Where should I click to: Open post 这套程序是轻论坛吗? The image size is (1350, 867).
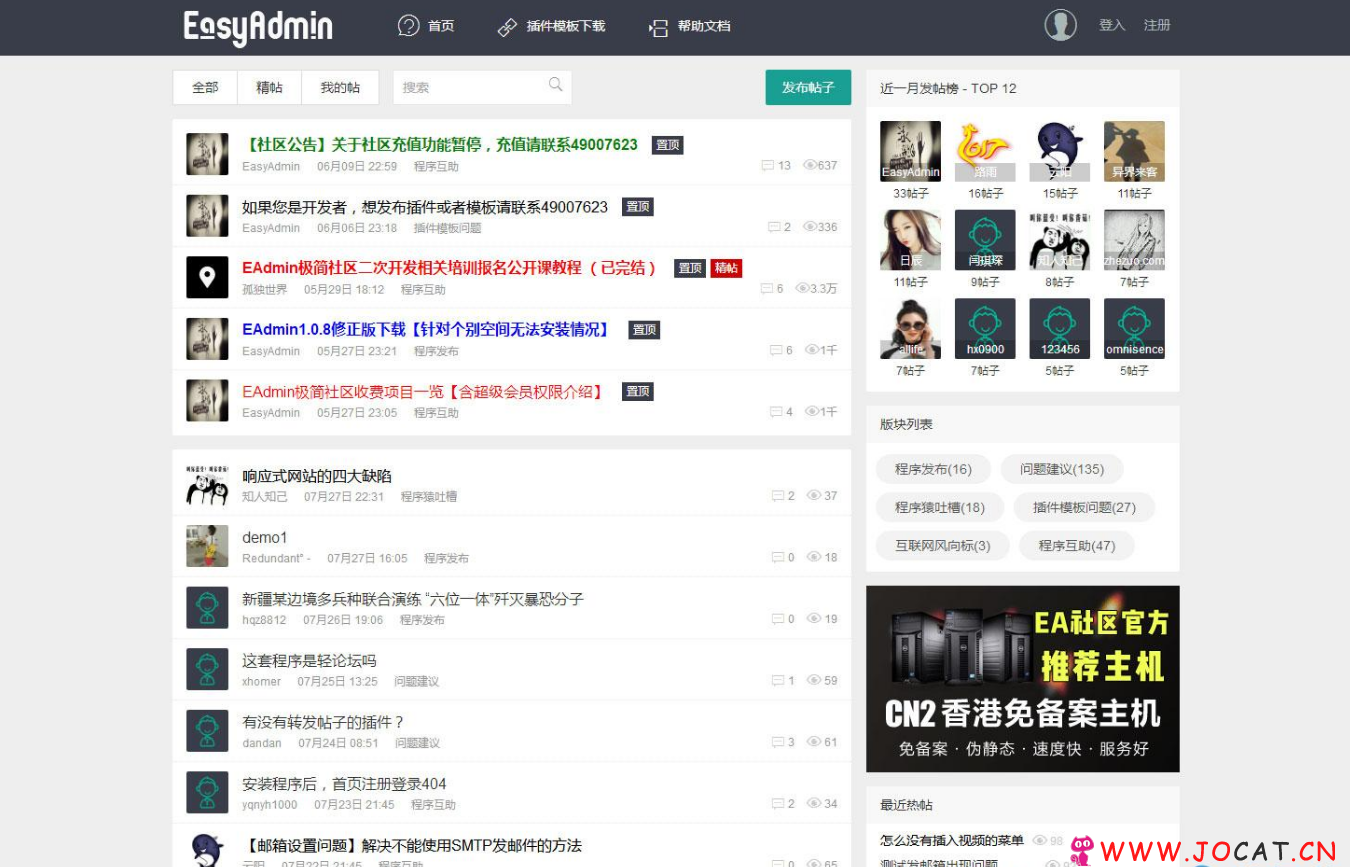point(309,660)
